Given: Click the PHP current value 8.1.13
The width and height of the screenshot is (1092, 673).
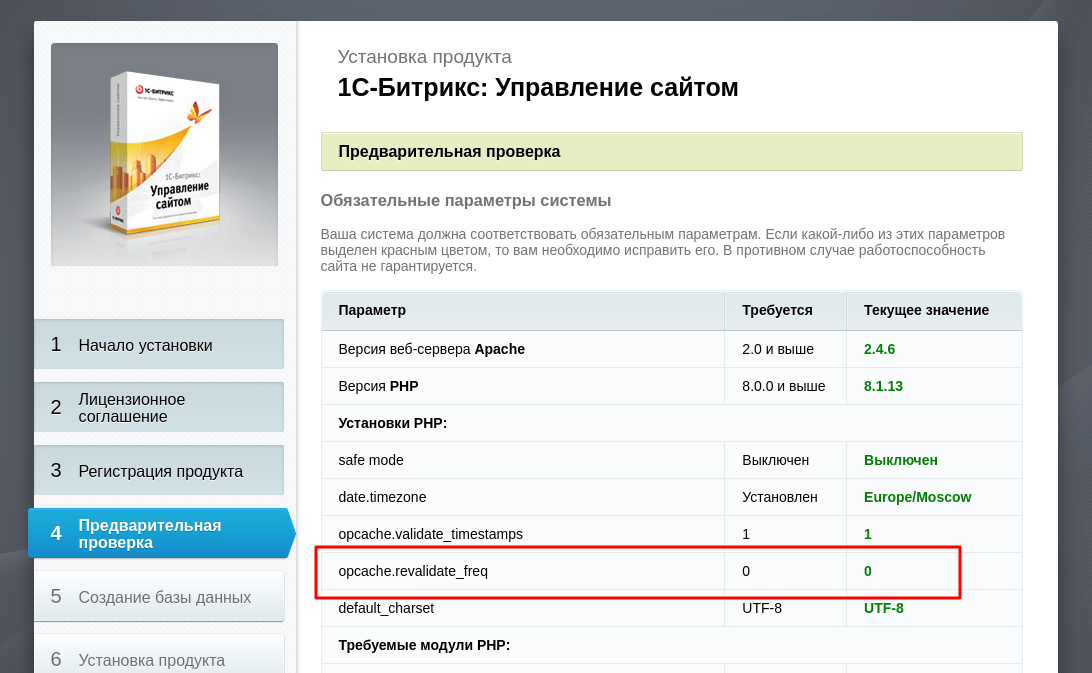Looking at the screenshot, I should coord(883,386).
